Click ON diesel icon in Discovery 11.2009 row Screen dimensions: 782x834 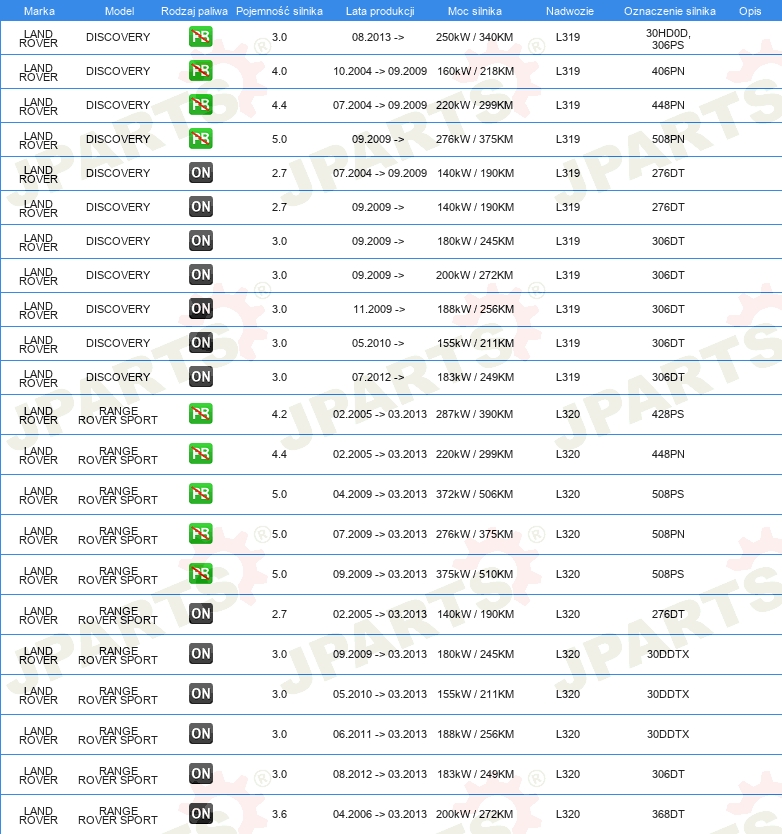pos(201,309)
